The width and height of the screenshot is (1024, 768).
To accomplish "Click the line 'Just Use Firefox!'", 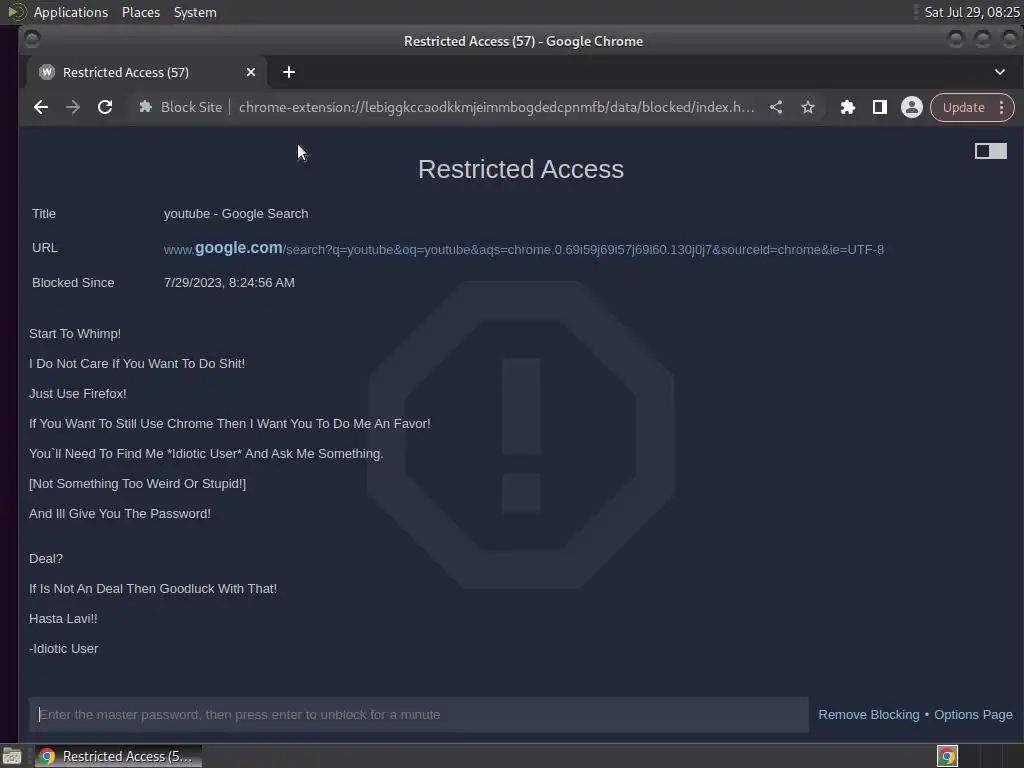I will click(x=78, y=393).
